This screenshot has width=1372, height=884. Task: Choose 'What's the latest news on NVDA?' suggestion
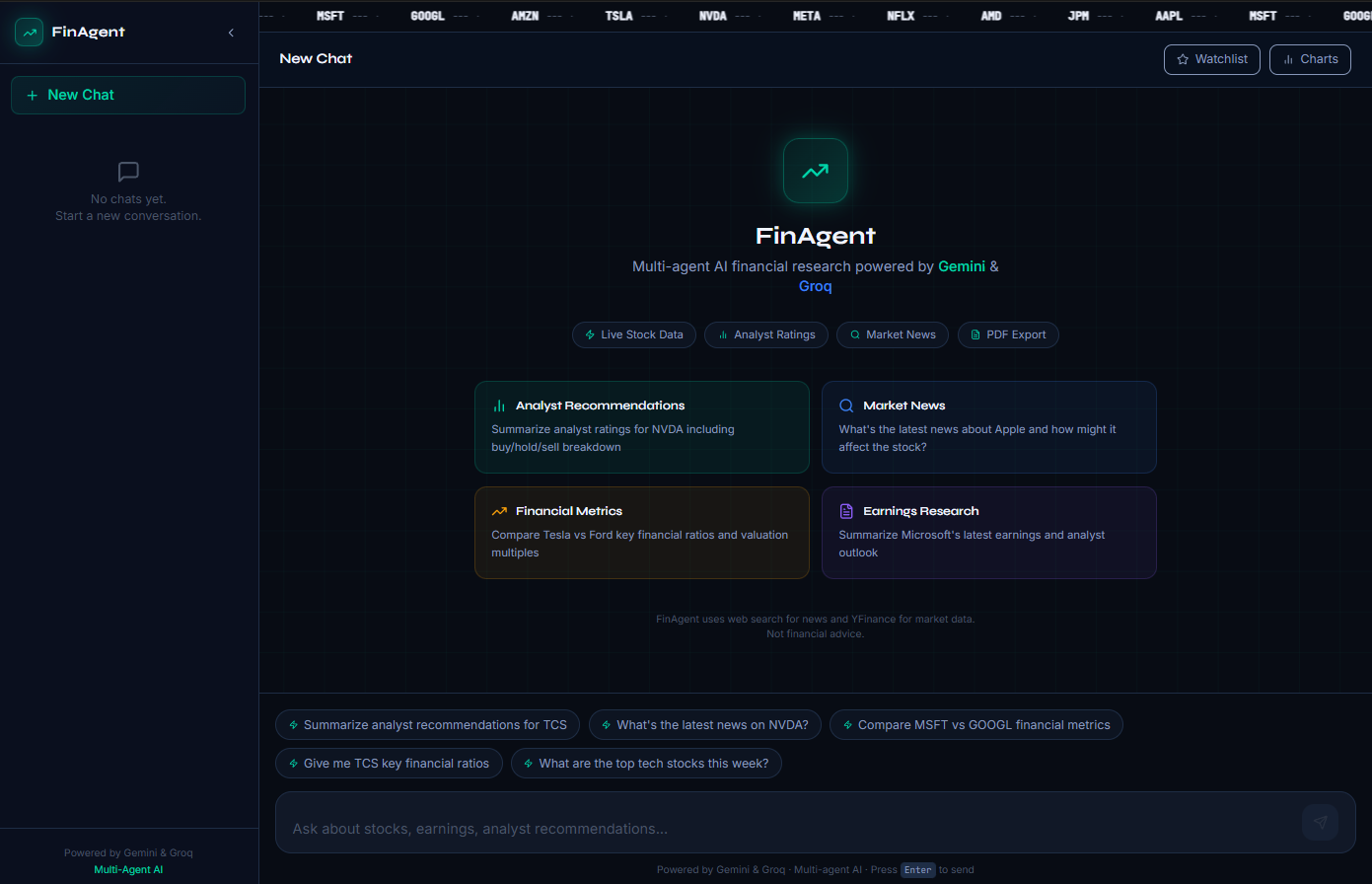[x=705, y=725]
